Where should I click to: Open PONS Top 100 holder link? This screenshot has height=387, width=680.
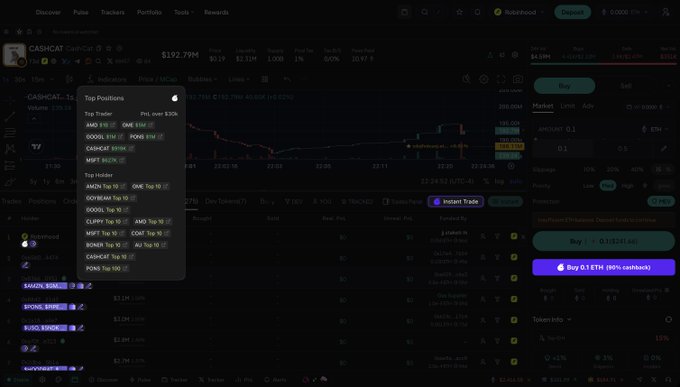[x=125, y=268]
